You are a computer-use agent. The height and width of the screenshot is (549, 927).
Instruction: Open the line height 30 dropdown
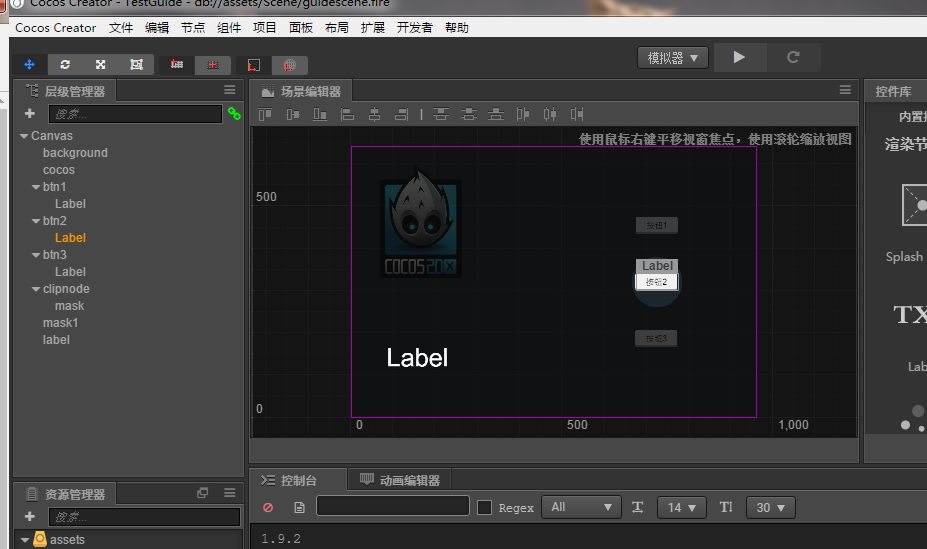(x=770, y=508)
